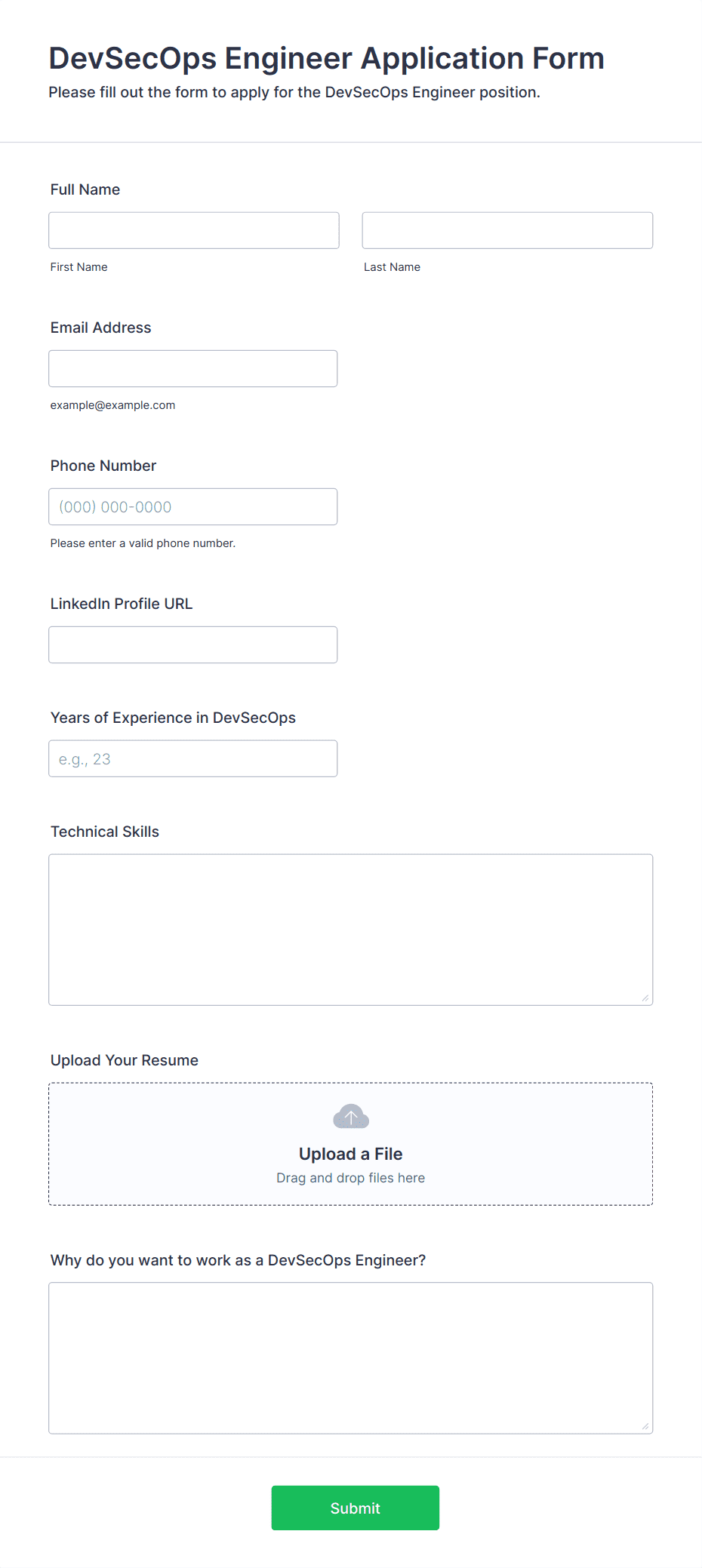Click the Phone Number label
702x1568 pixels.
[x=103, y=466]
